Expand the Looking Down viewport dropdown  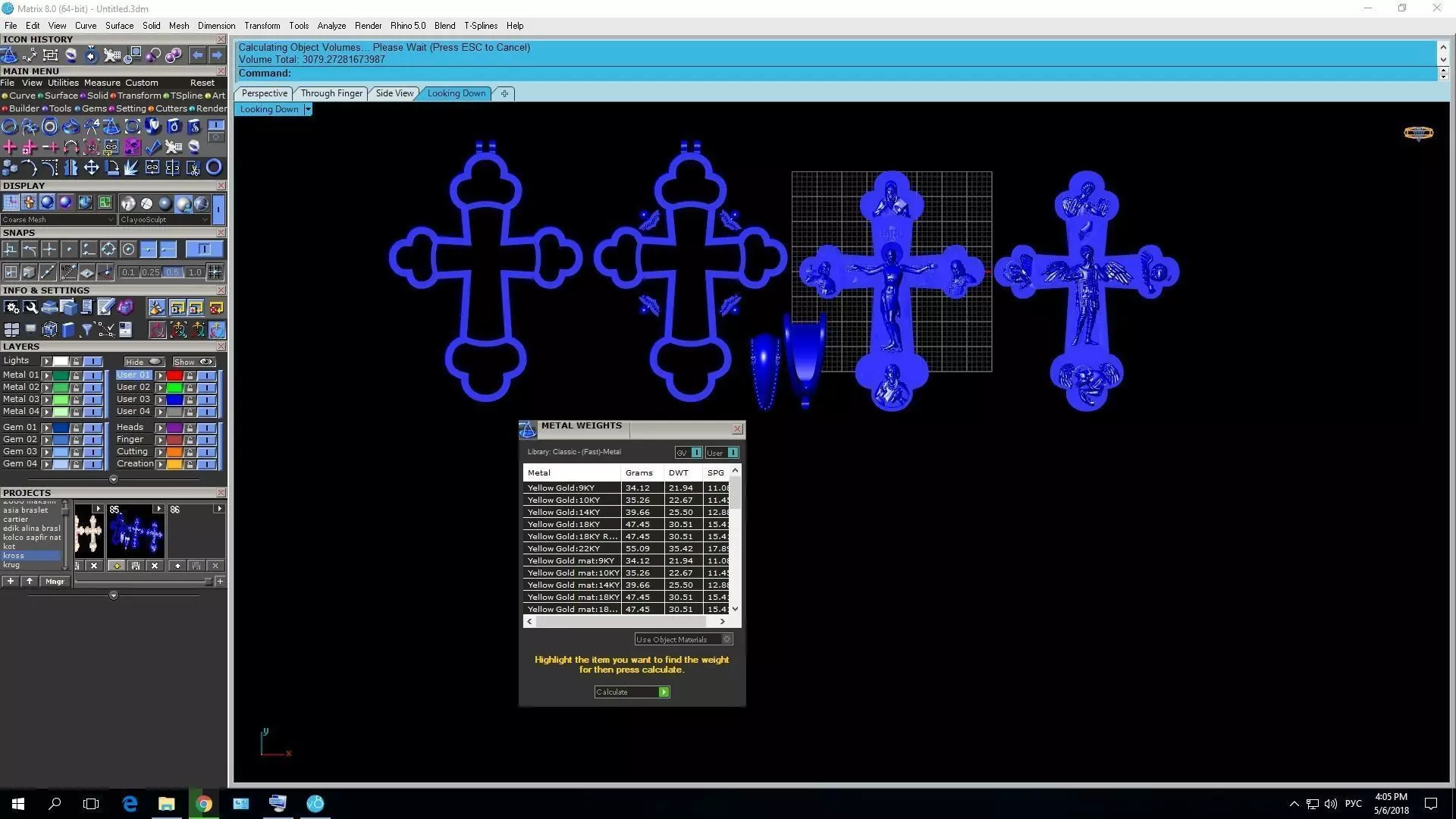point(308,109)
